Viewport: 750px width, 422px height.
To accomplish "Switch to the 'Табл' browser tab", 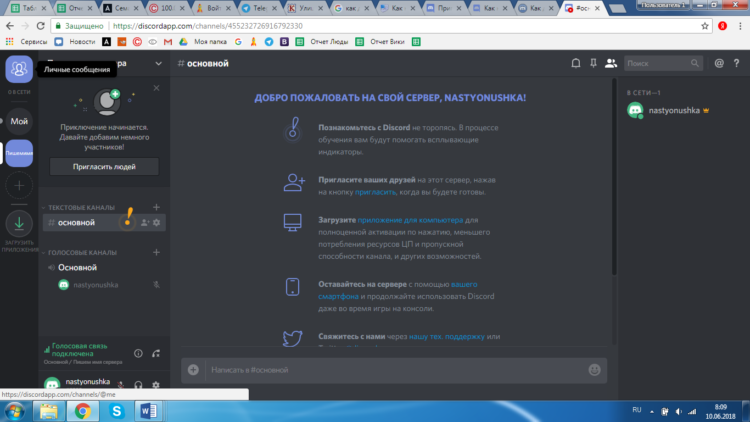I will click(29, 8).
